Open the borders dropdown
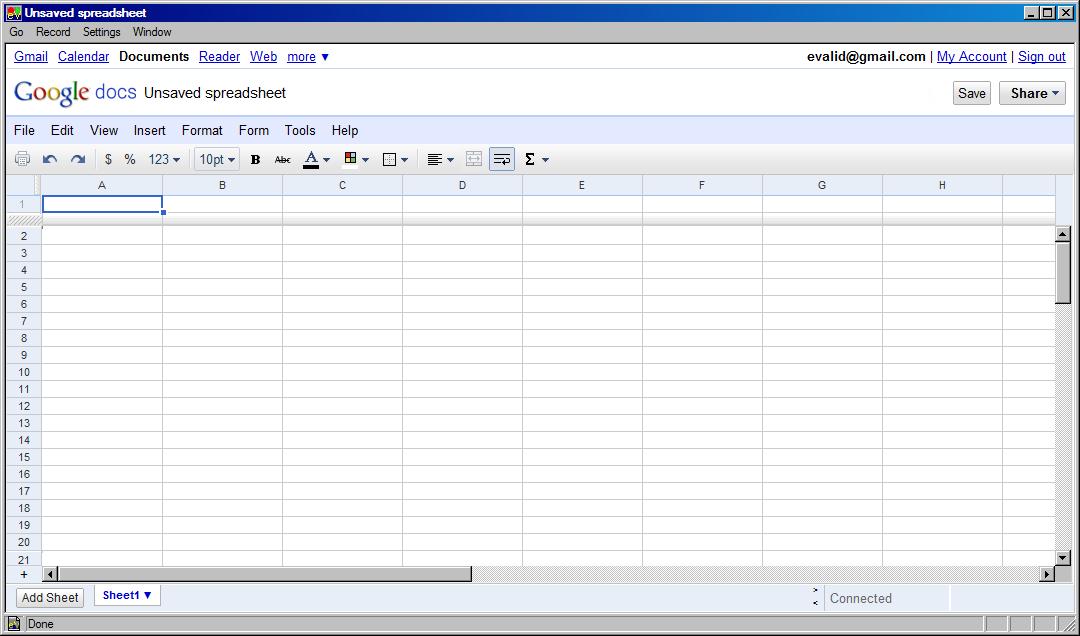The image size is (1080, 636). point(395,159)
